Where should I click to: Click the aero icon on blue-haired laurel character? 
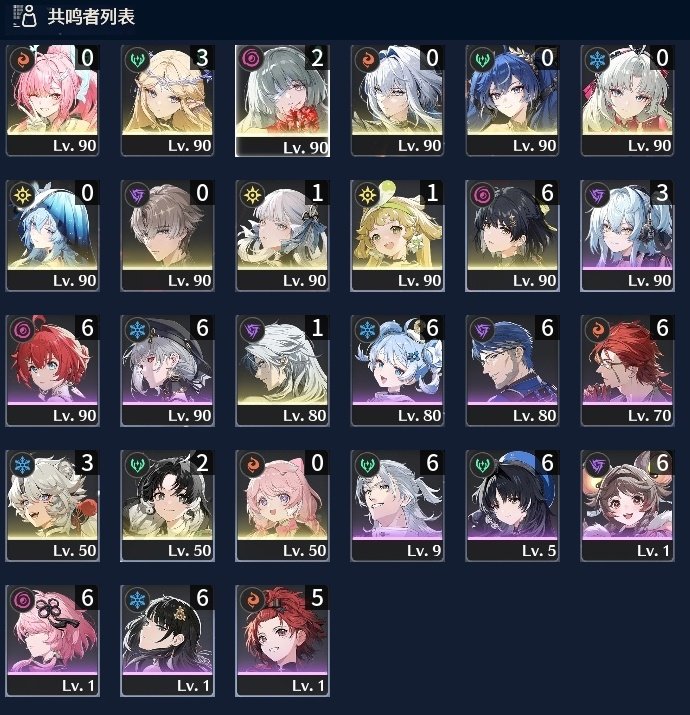point(482,59)
